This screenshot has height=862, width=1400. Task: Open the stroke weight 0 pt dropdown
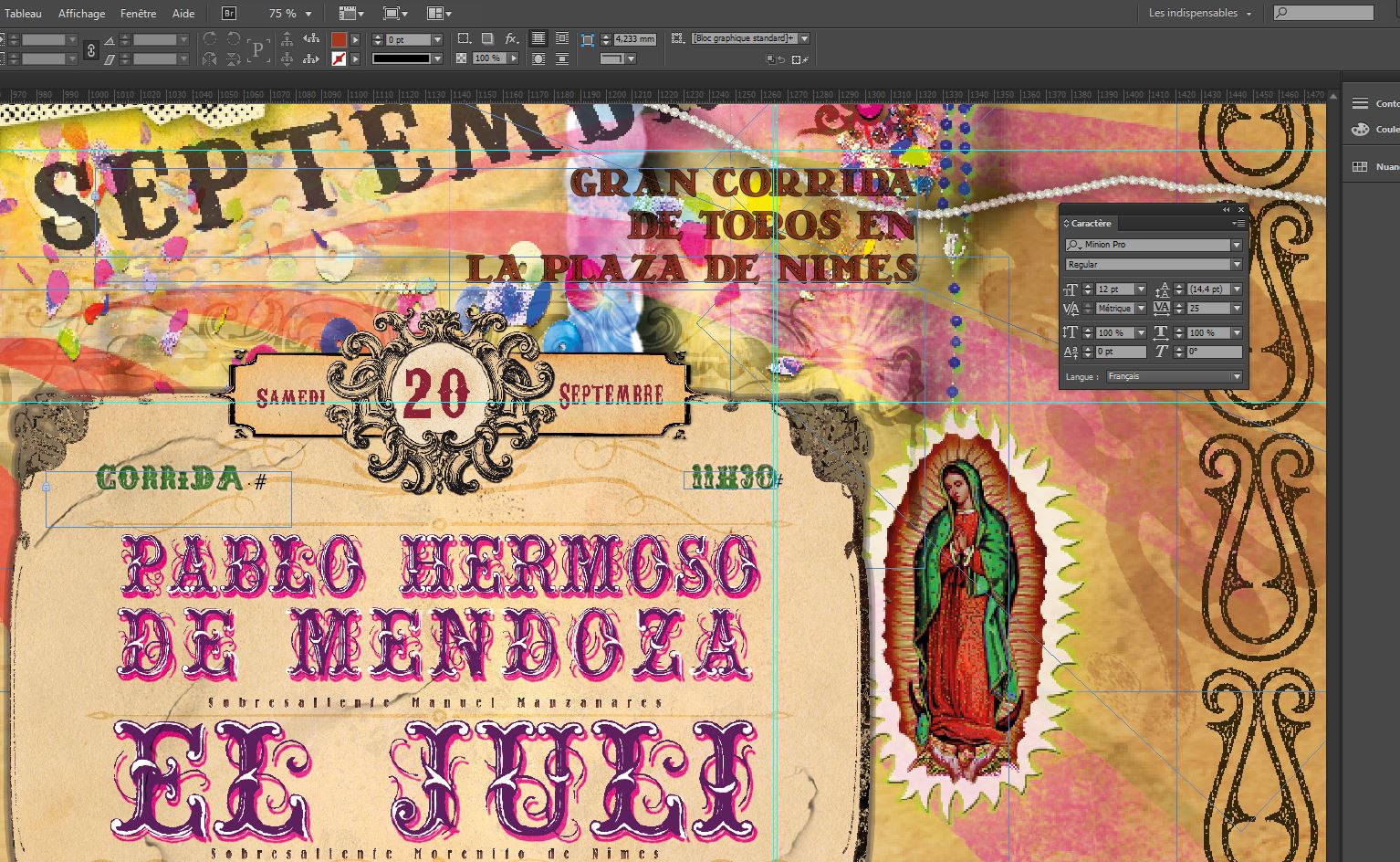[437, 39]
